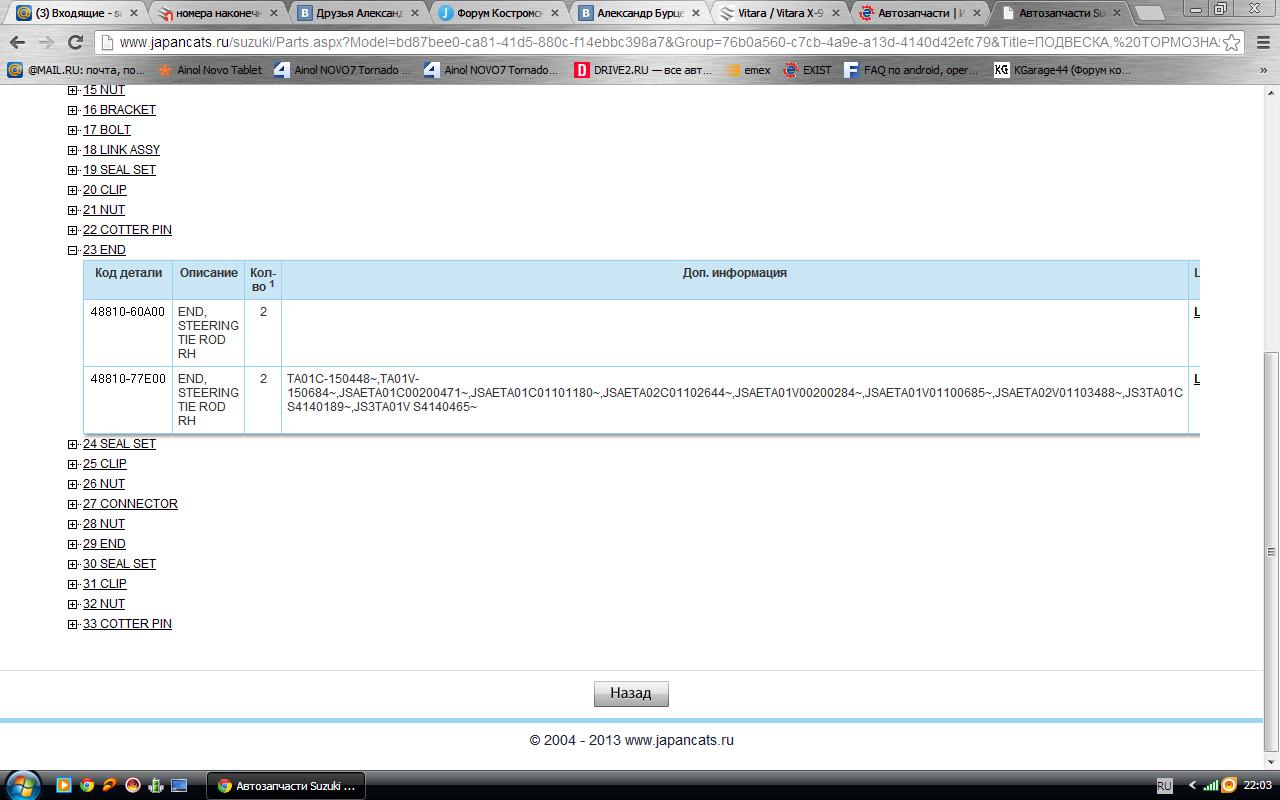Viewport: 1280px width, 800px height.
Task: Click the RU language indicator in tray
Action: pyautogui.click(x=1164, y=785)
